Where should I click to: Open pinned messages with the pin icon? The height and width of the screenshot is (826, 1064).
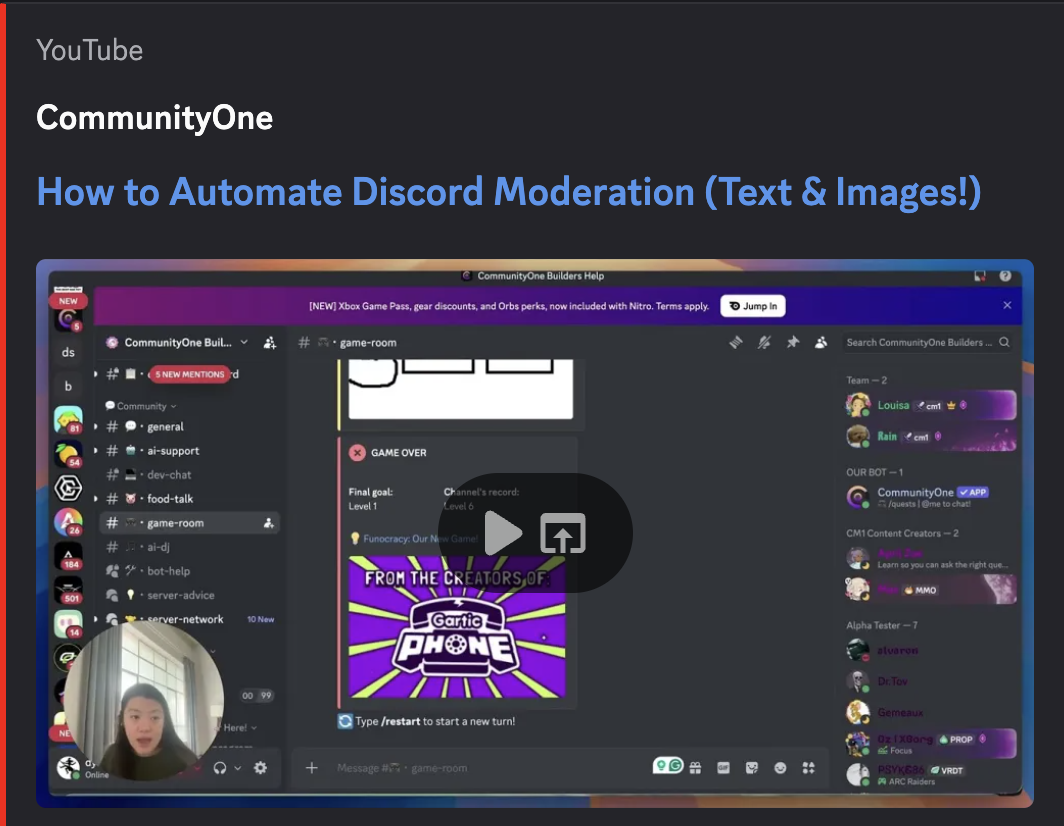(x=793, y=342)
